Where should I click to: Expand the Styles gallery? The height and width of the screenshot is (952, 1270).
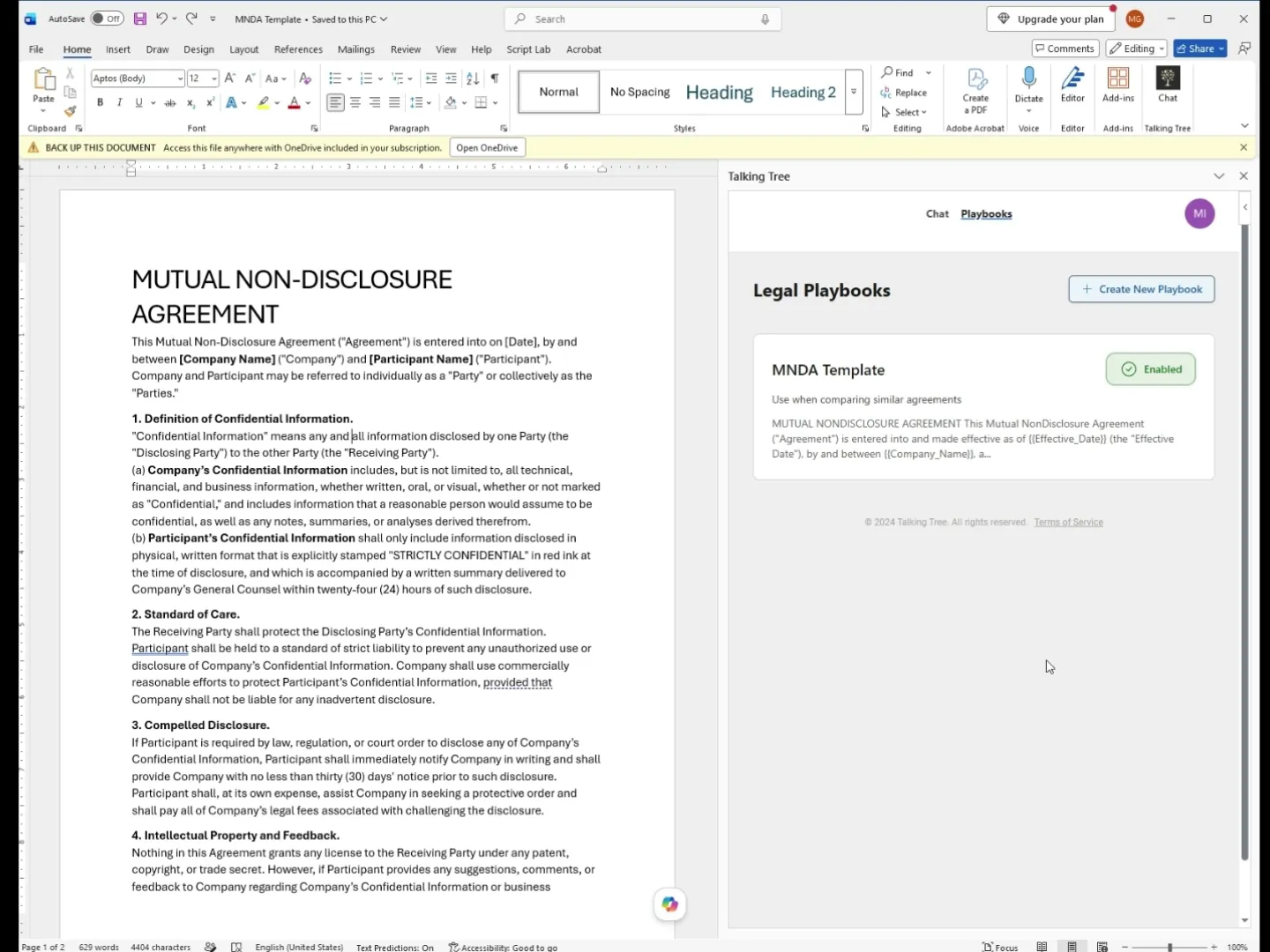coord(854,92)
